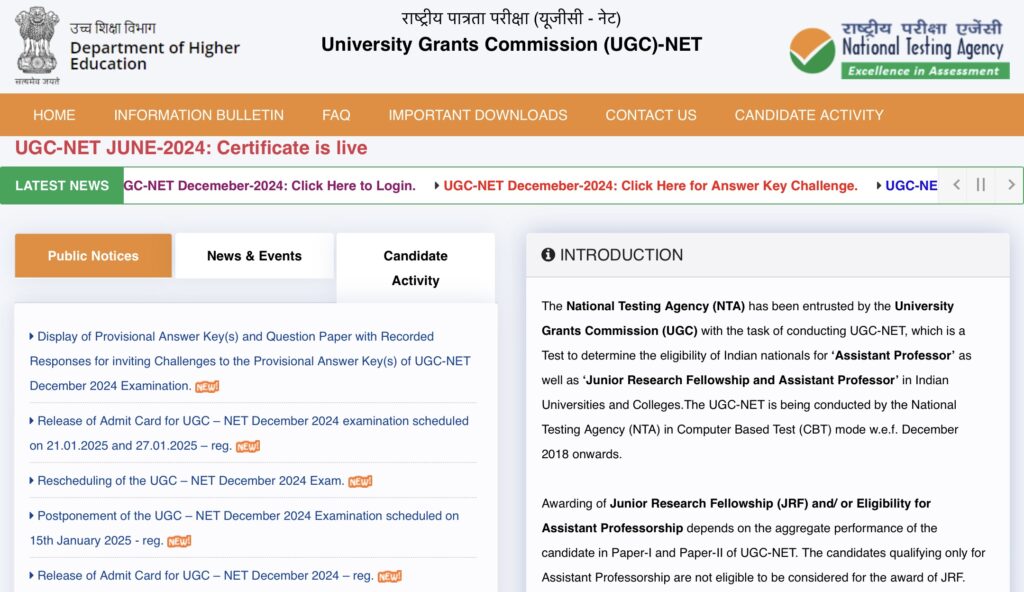Click the Hindi title above UGC-NET heading
This screenshot has height=592, width=1024.
tap(511, 18)
